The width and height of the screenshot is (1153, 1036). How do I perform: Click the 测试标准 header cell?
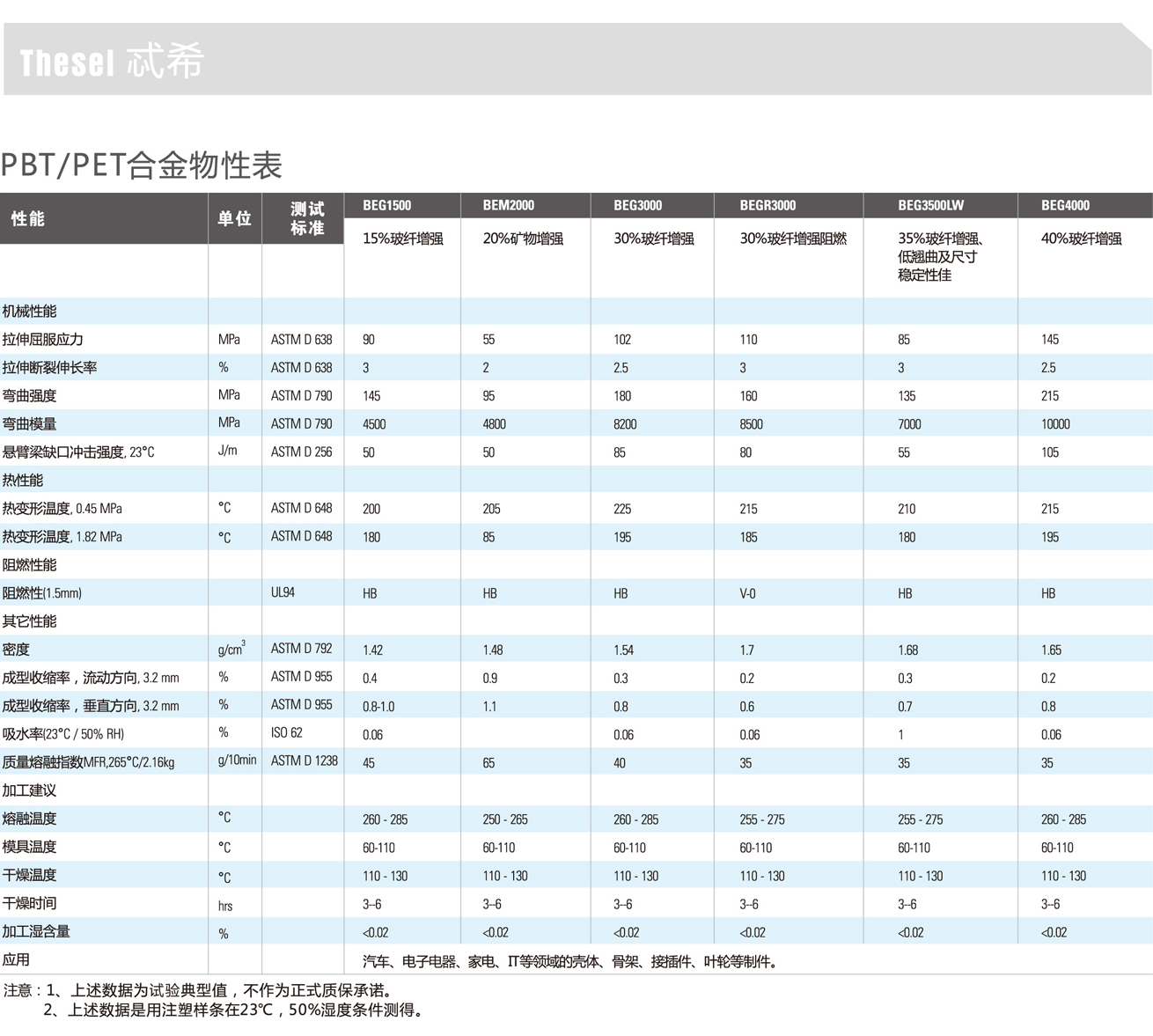pyautogui.click(x=306, y=218)
